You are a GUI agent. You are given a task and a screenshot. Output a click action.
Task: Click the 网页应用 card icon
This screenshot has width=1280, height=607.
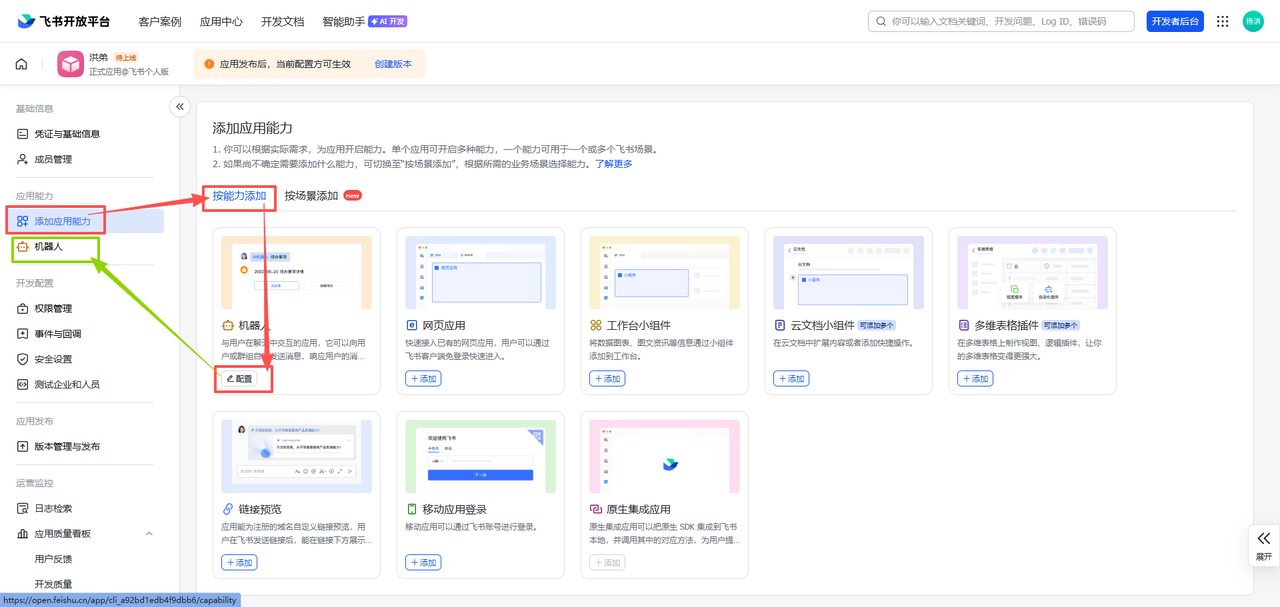[410, 323]
